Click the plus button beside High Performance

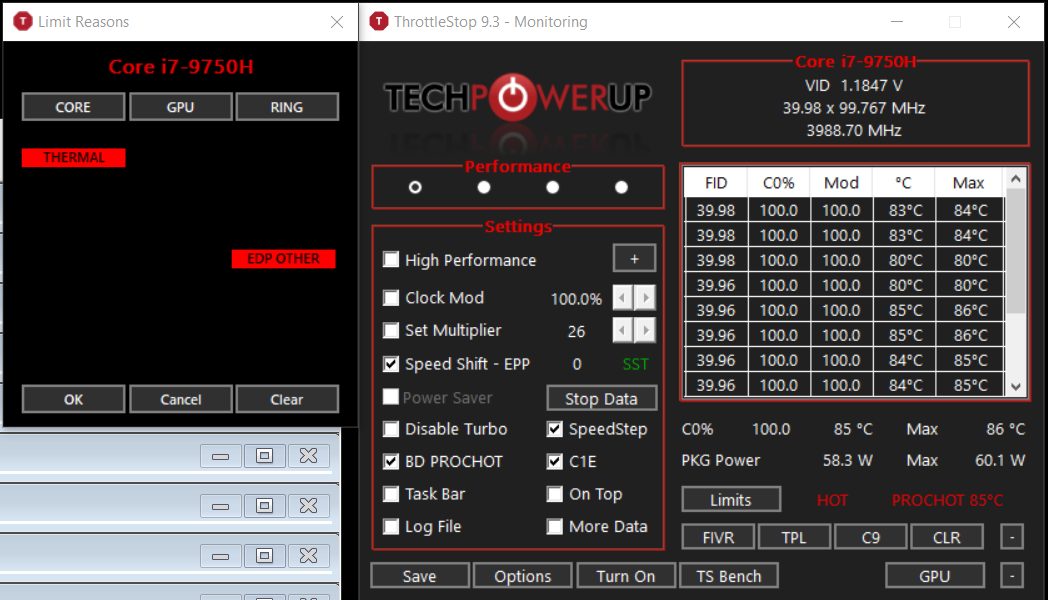tap(634, 259)
